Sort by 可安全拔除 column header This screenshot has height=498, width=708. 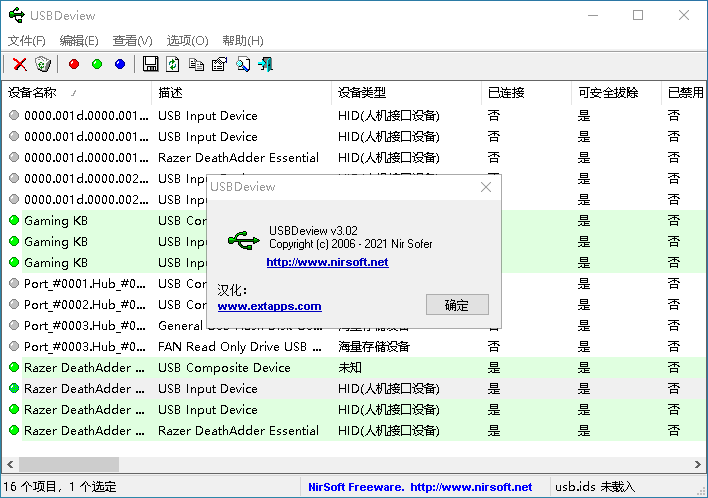coord(616,93)
